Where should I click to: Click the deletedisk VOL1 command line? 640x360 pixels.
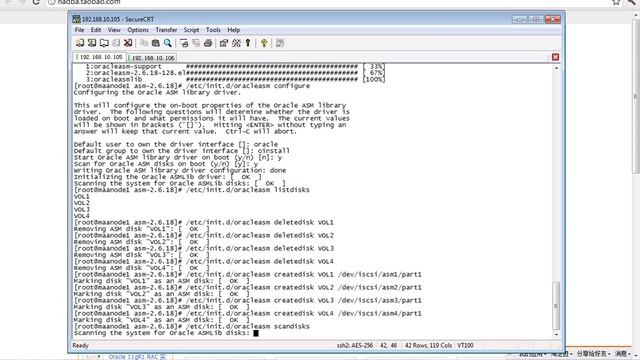tap(204, 222)
